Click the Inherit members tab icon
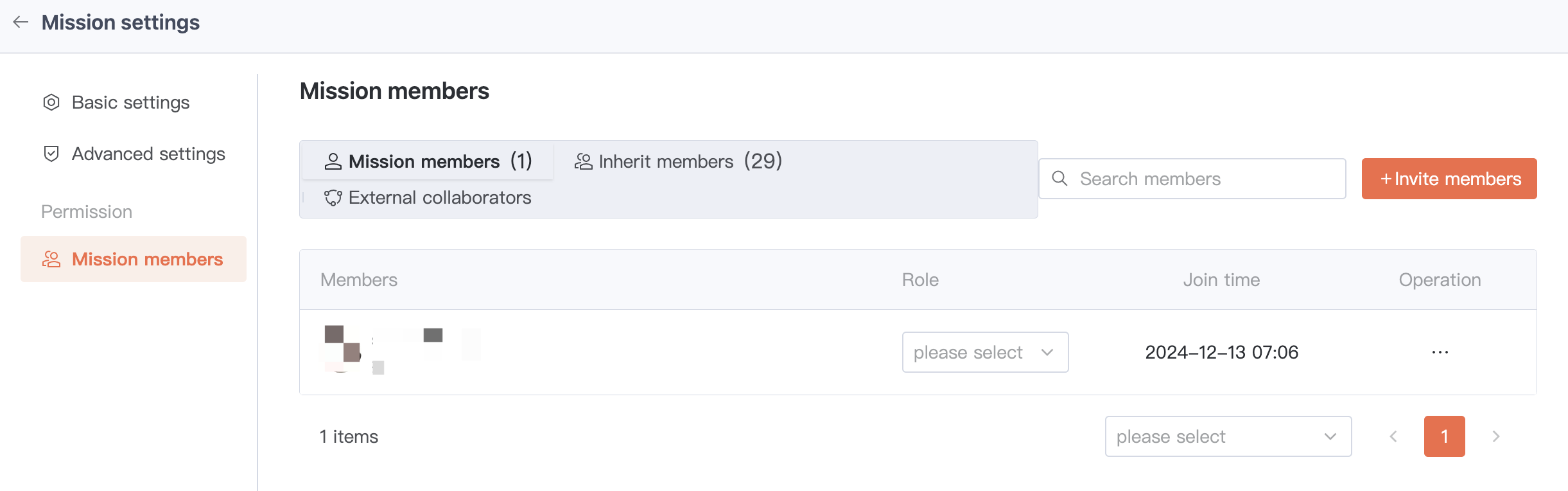1568x491 pixels. click(x=583, y=161)
